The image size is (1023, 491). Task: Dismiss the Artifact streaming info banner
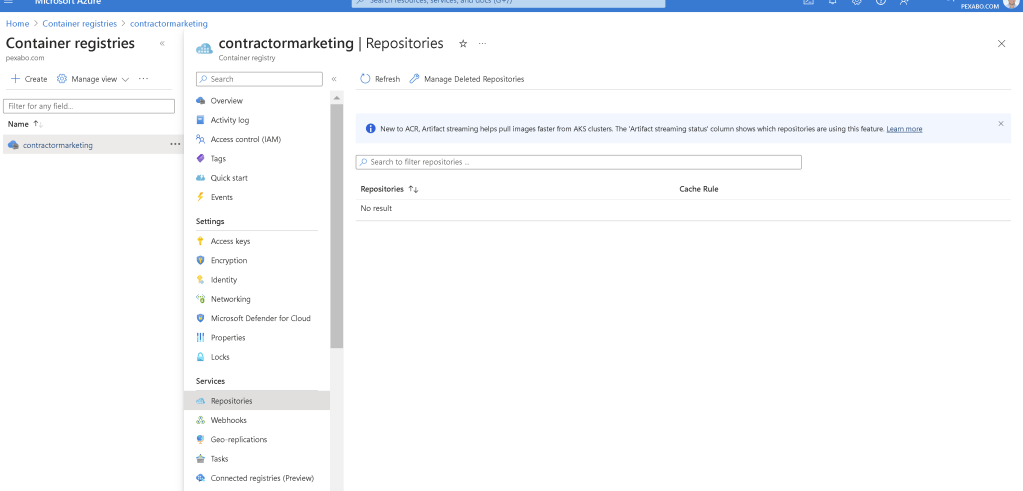[x=1001, y=123]
